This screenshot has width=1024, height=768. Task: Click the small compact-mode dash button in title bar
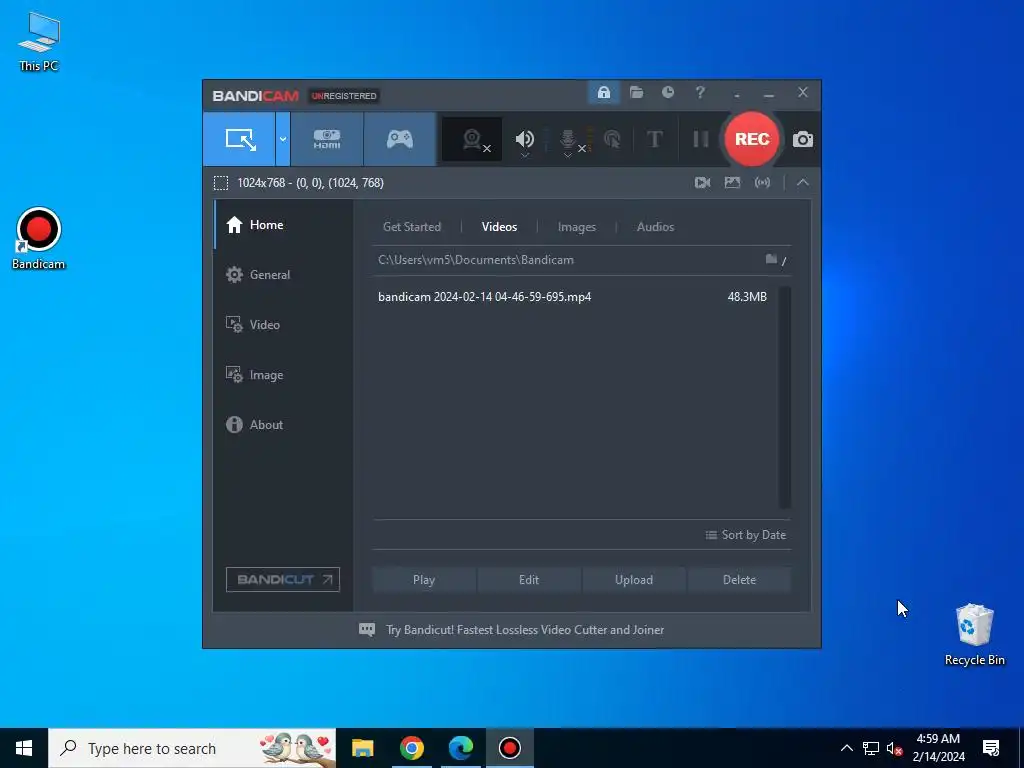(x=737, y=95)
